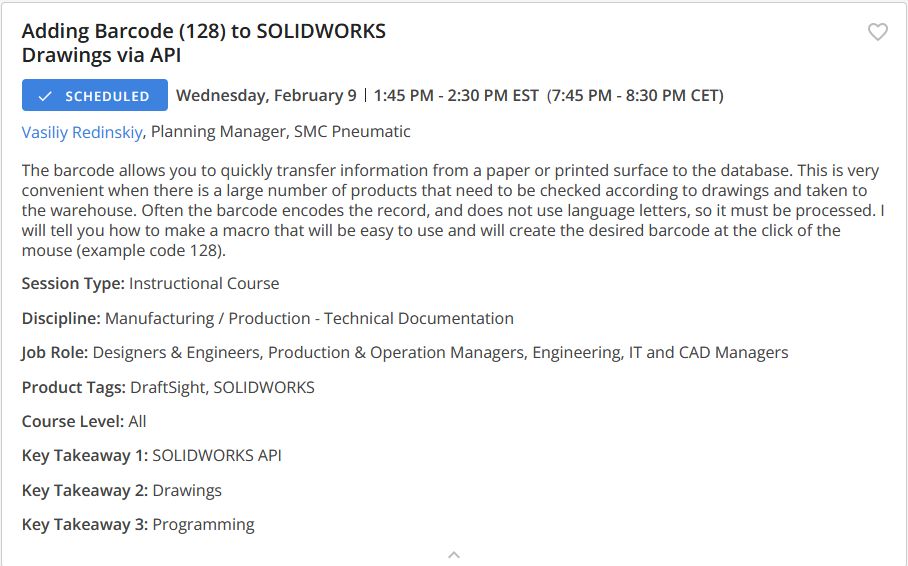Click the Instructional Course session type value
Viewport: 908px width, 566px height.
(204, 283)
